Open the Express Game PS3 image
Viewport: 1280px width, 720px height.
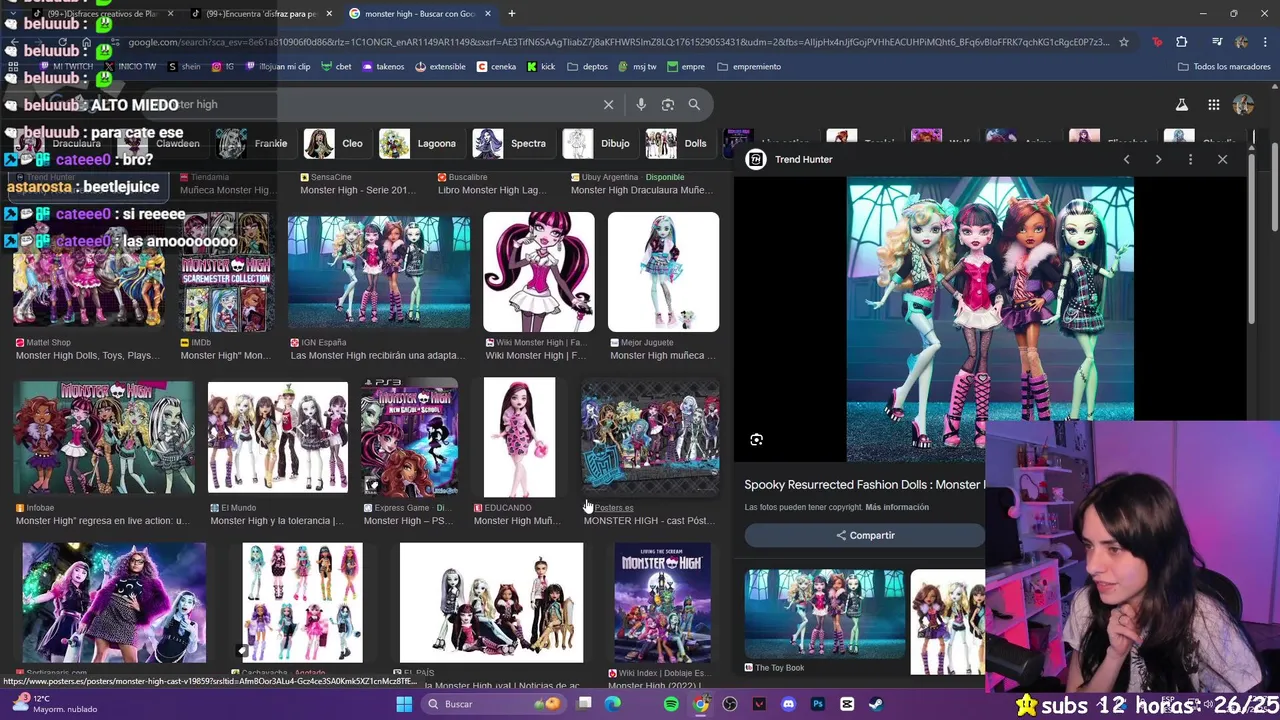tap(410, 437)
